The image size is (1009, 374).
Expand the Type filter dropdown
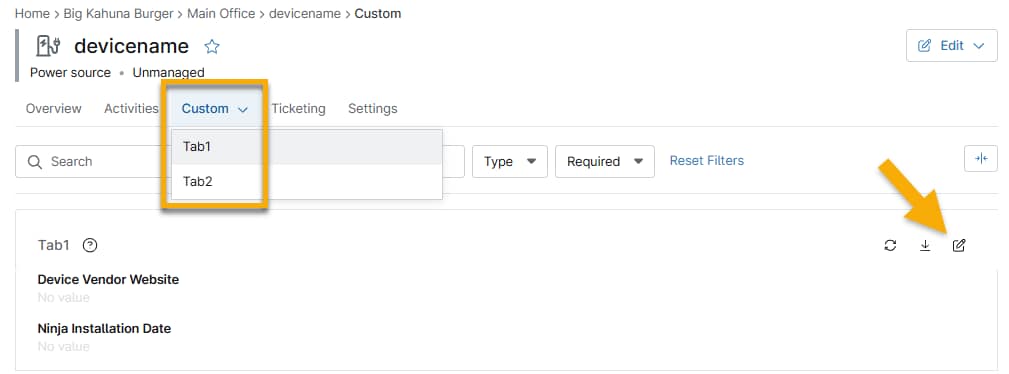tap(510, 162)
